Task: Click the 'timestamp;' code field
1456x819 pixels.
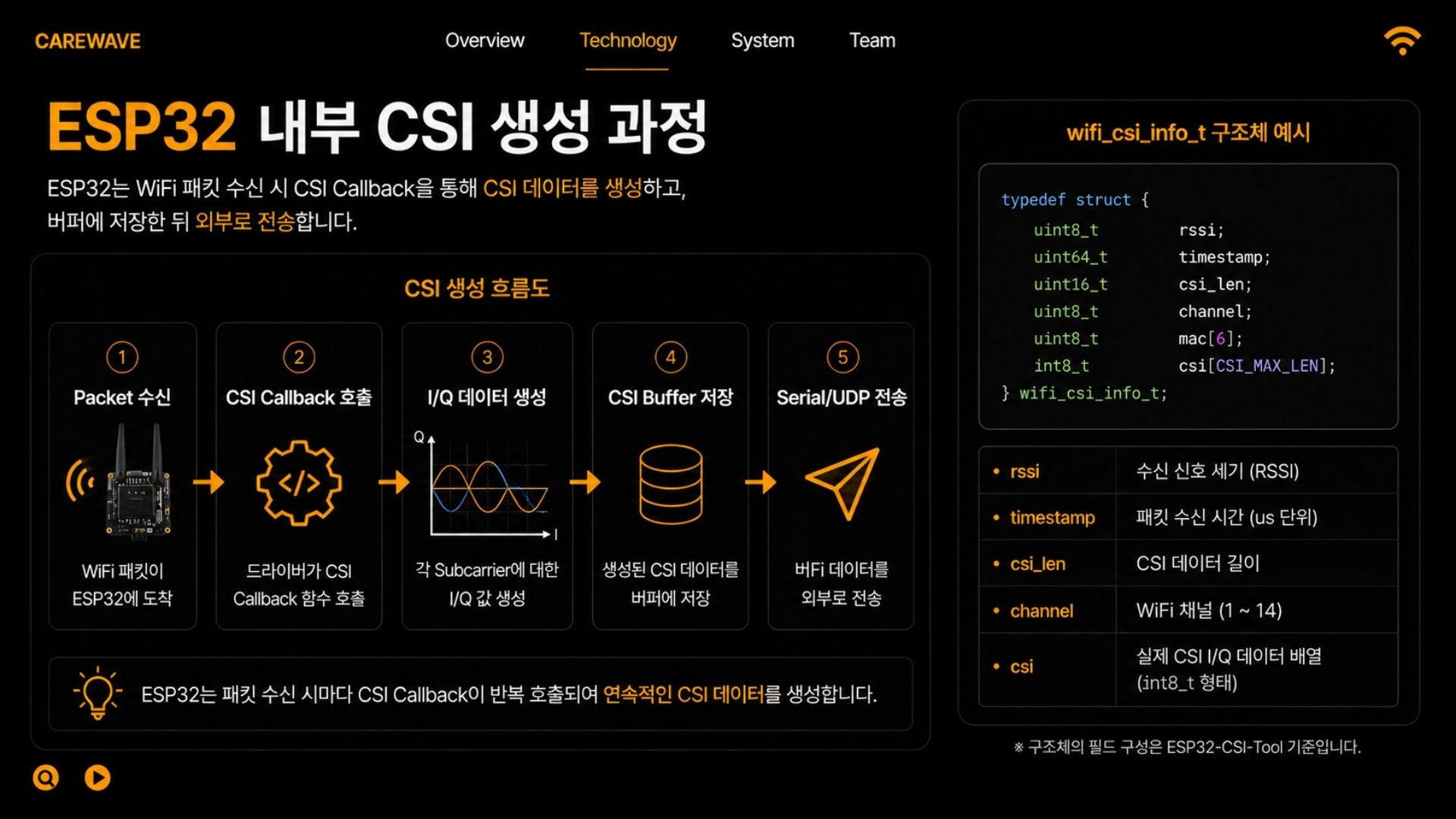Action: point(1224,257)
